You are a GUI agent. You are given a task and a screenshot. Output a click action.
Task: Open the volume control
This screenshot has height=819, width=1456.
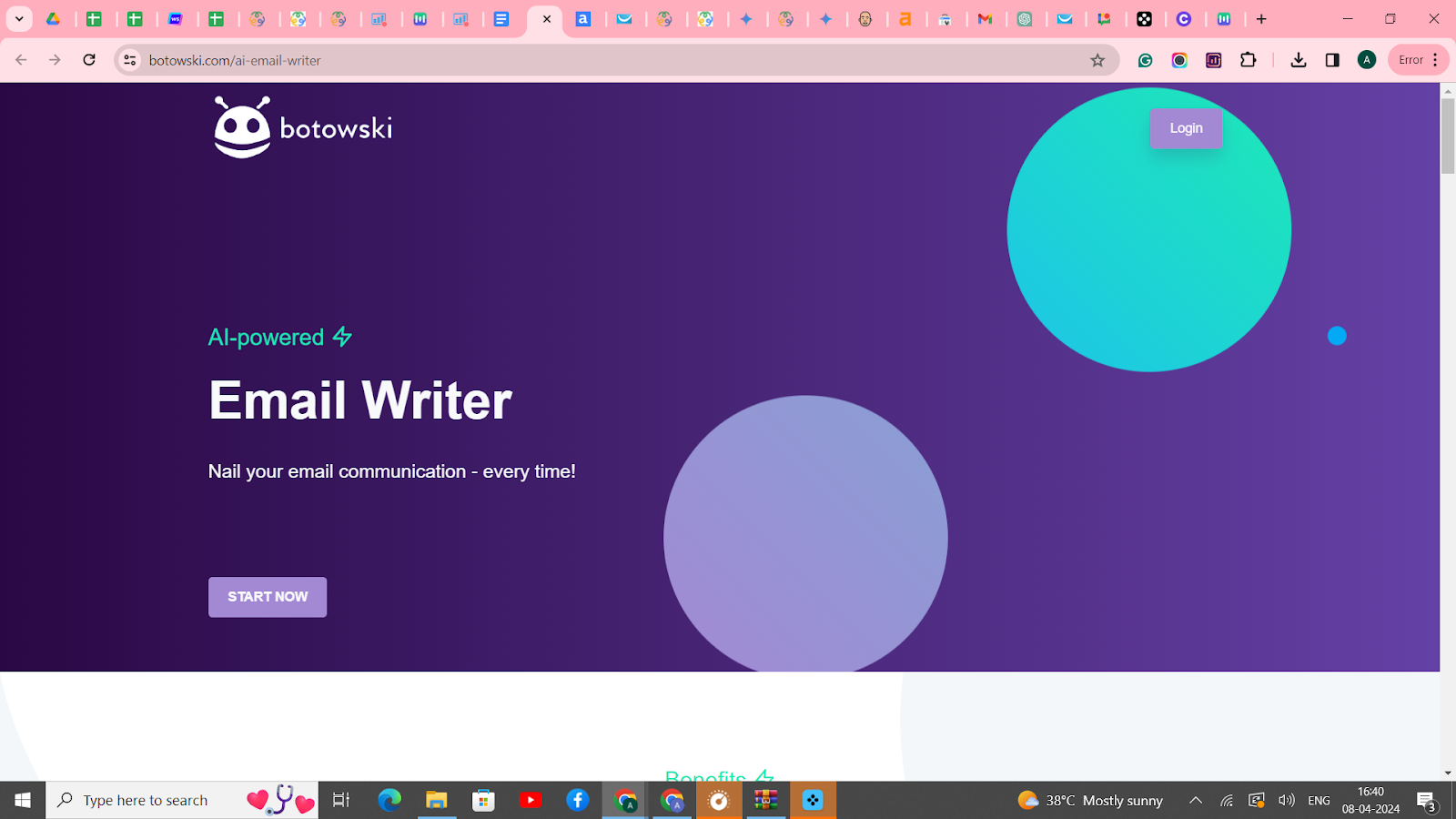pos(1286,800)
